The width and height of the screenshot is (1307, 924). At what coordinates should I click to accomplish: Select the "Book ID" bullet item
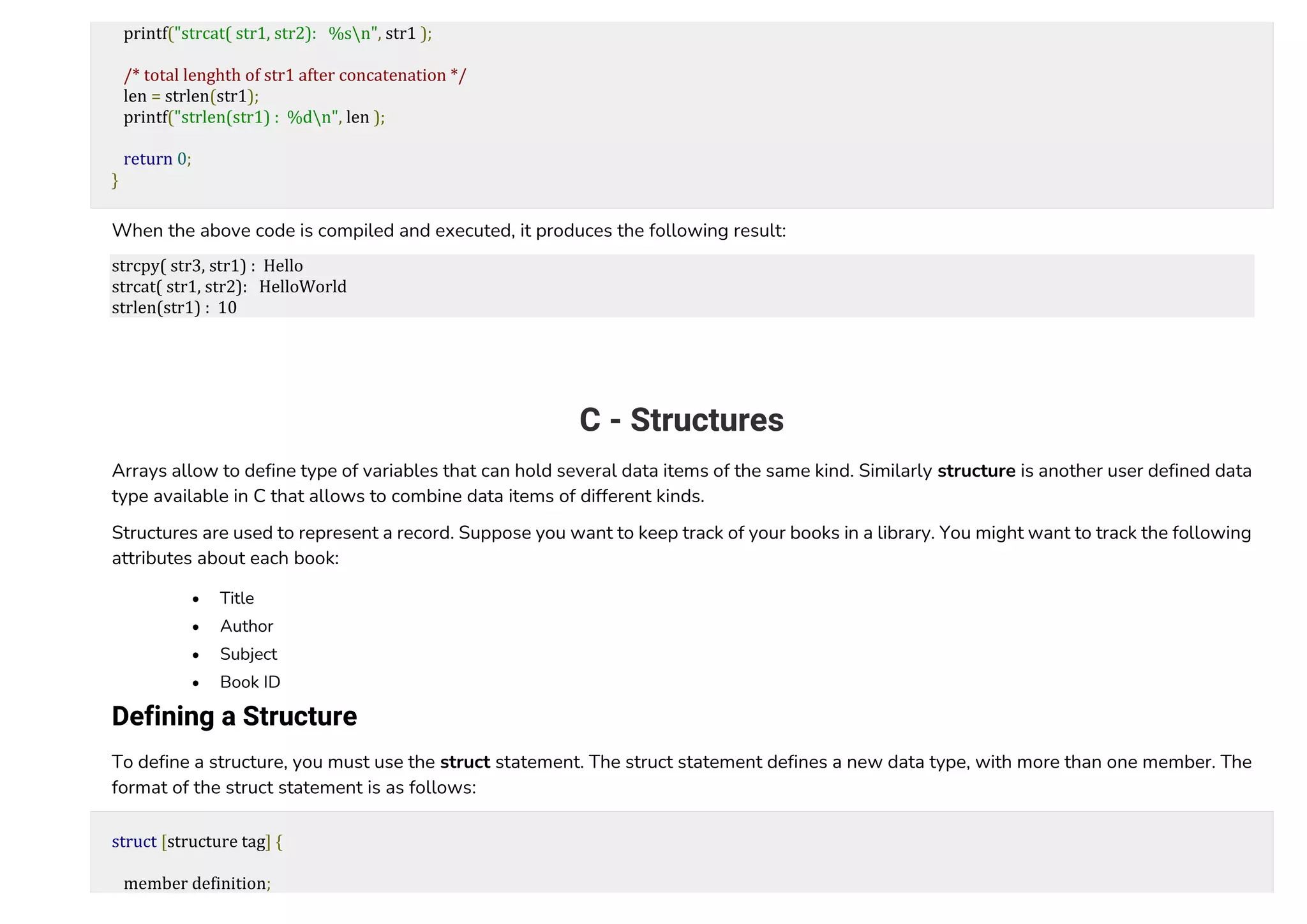pyautogui.click(x=250, y=682)
